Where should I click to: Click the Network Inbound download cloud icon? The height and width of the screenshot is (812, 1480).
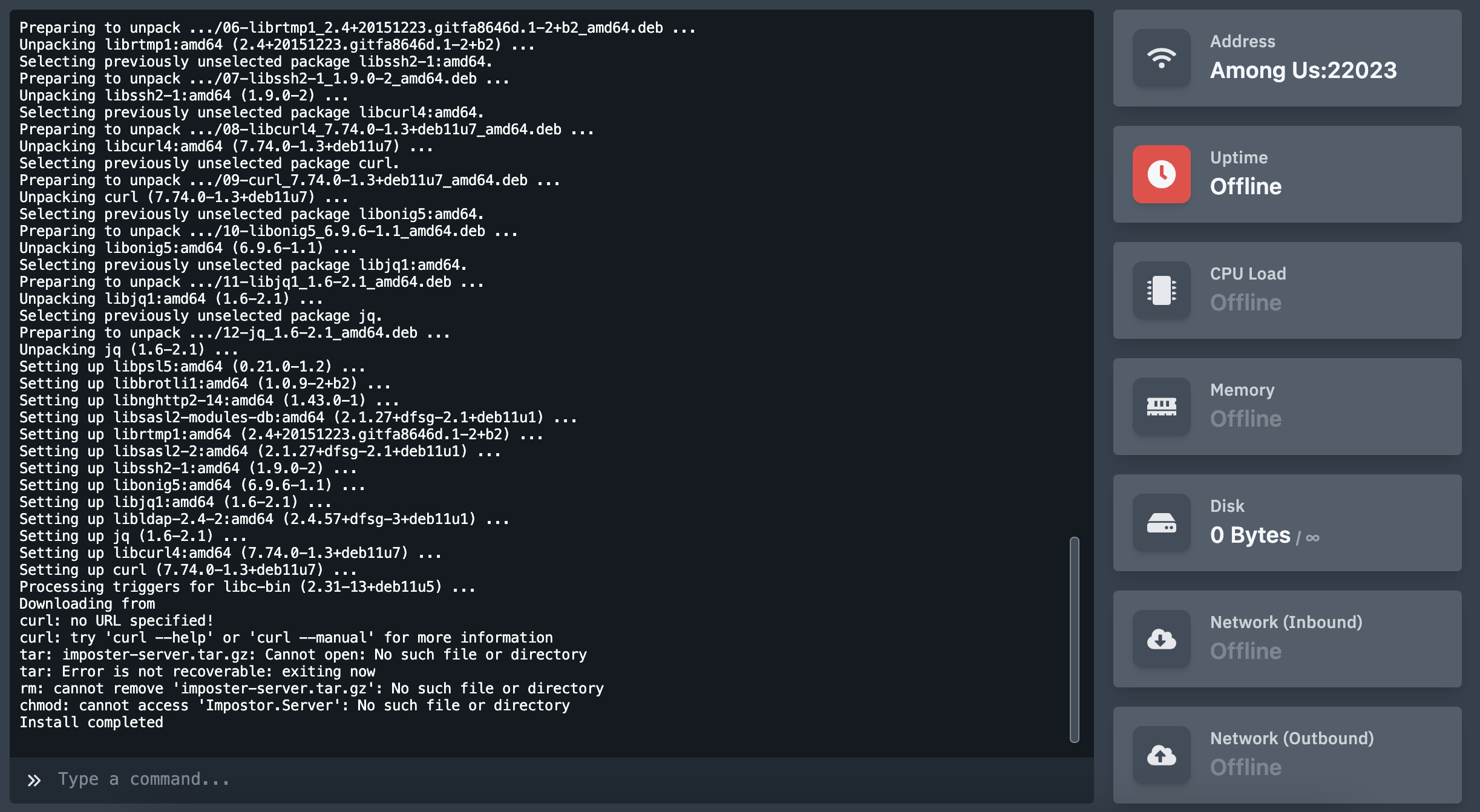tap(1161, 639)
